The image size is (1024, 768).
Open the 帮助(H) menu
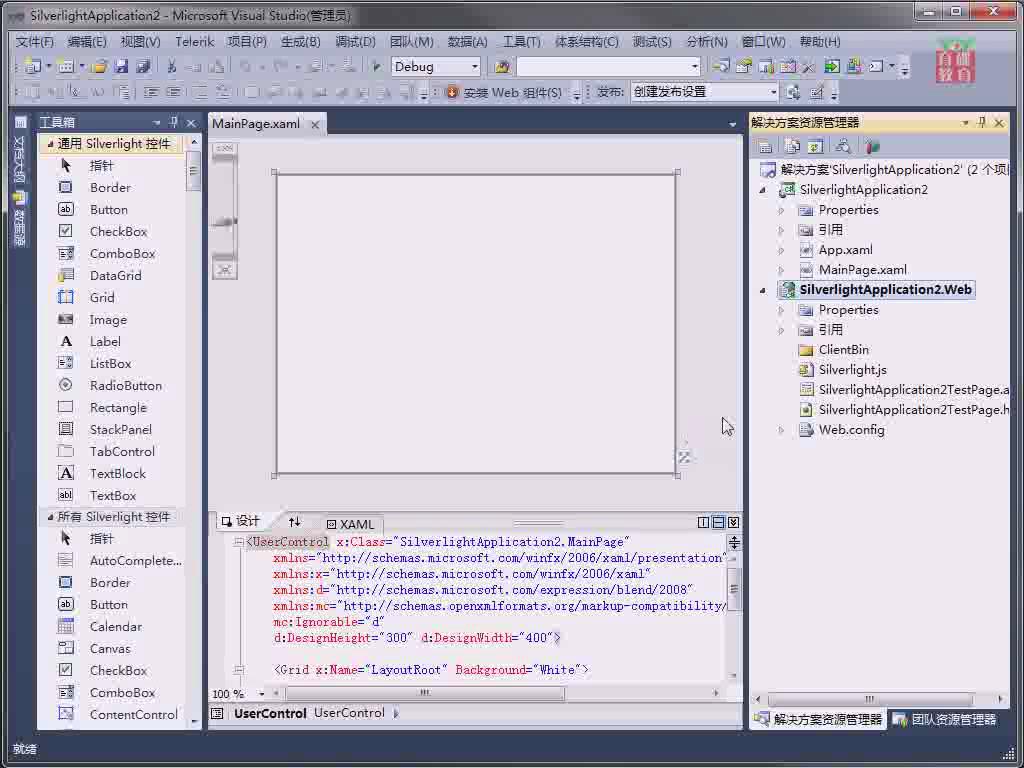point(820,42)
